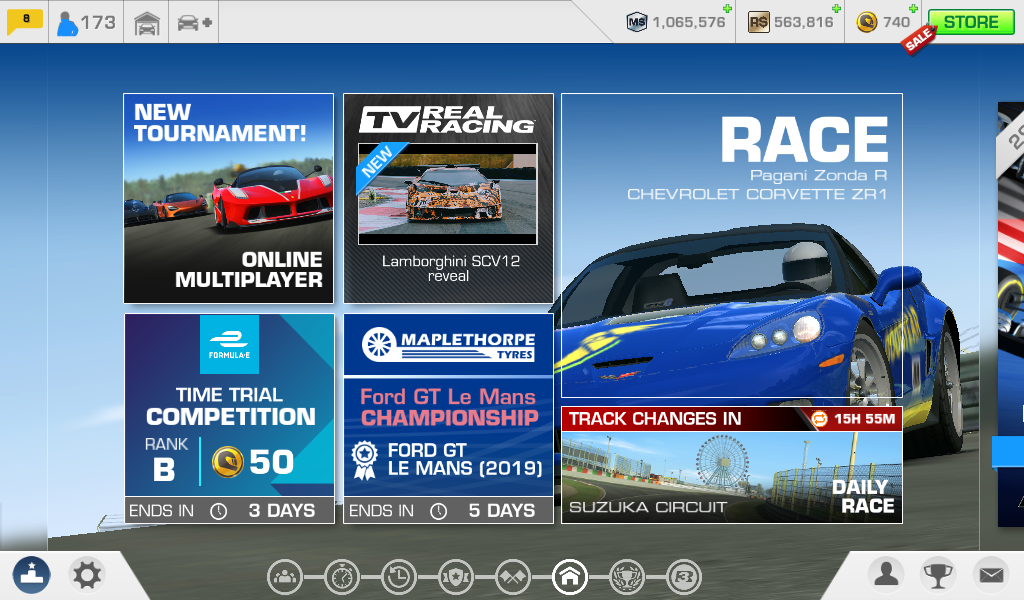Open the trophy achievements icon
Image resolution: width=1024 pixels, height=600 pixels.
938,575
